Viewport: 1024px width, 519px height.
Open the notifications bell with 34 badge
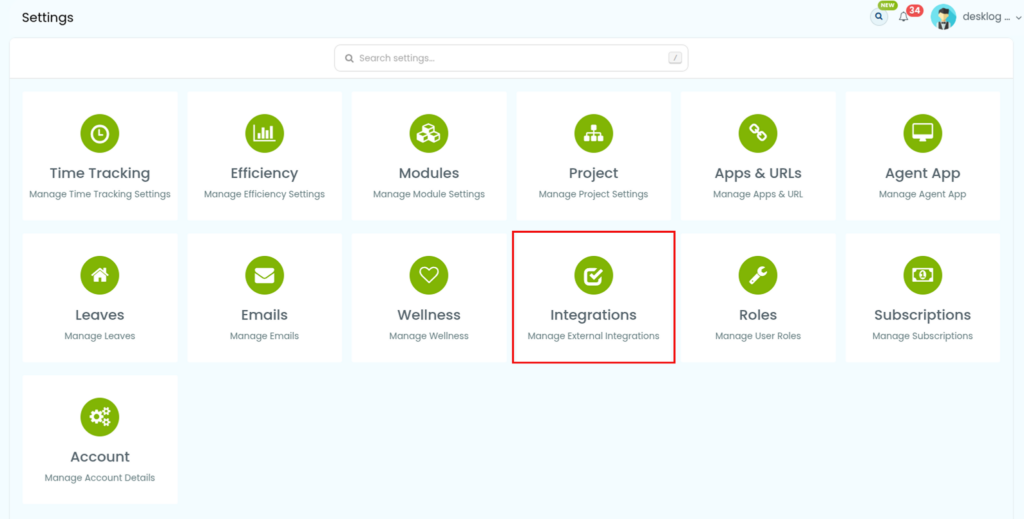pyautogui.click(x=904, y=17)
